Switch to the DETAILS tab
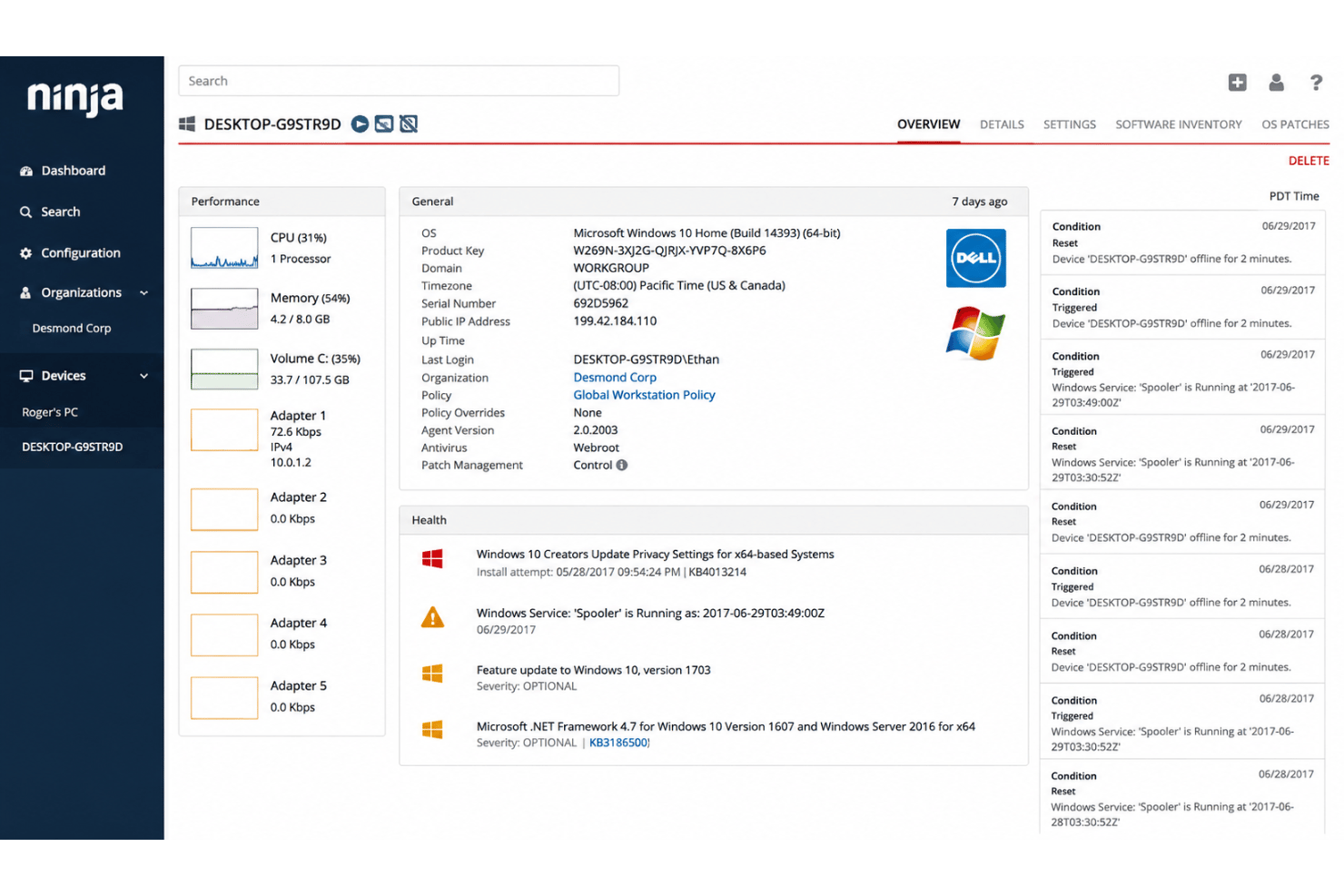The height and width of the screenshot is (896, 1344). pos(1002,124)
